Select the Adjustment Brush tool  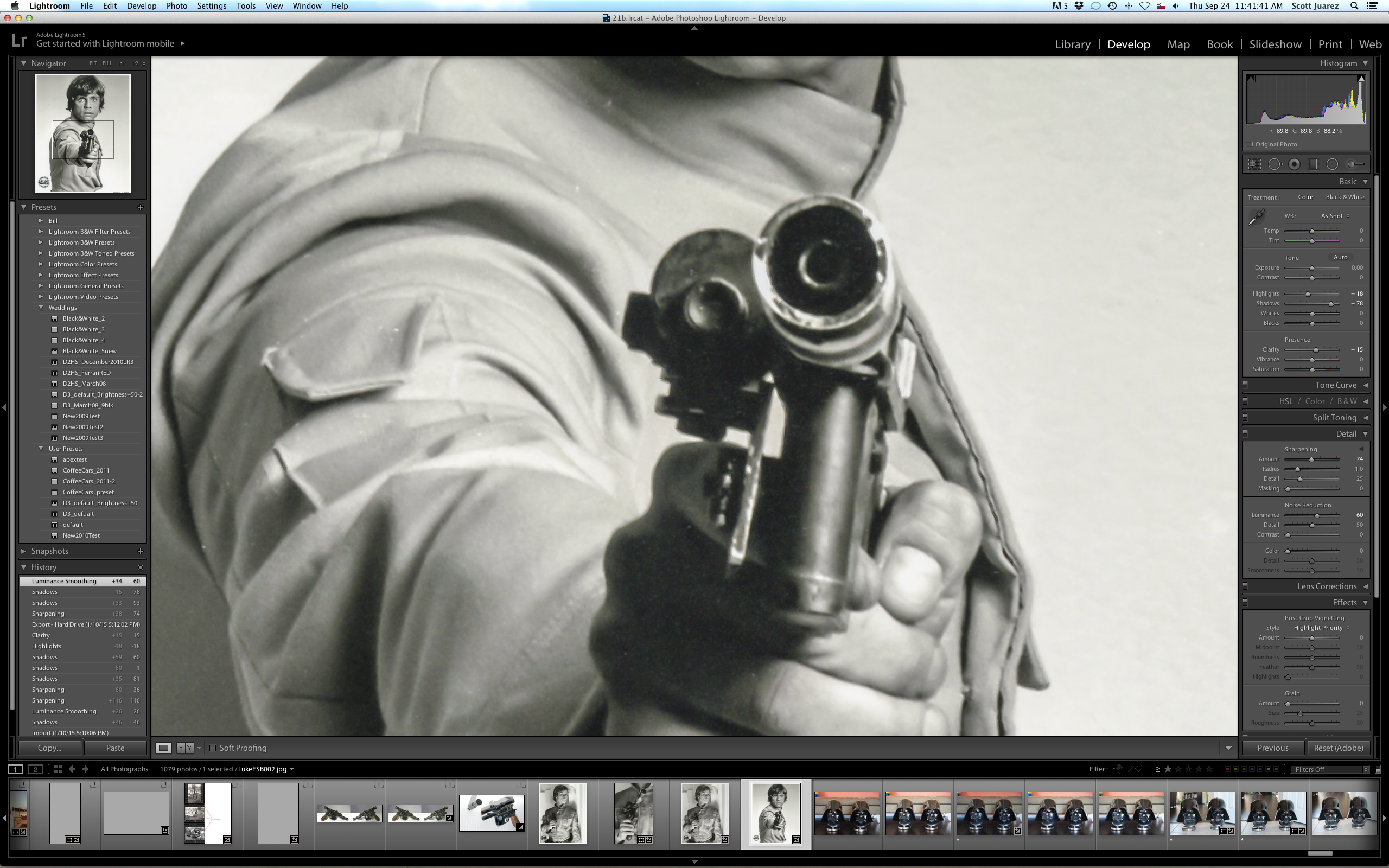(x=1356, y=164)
